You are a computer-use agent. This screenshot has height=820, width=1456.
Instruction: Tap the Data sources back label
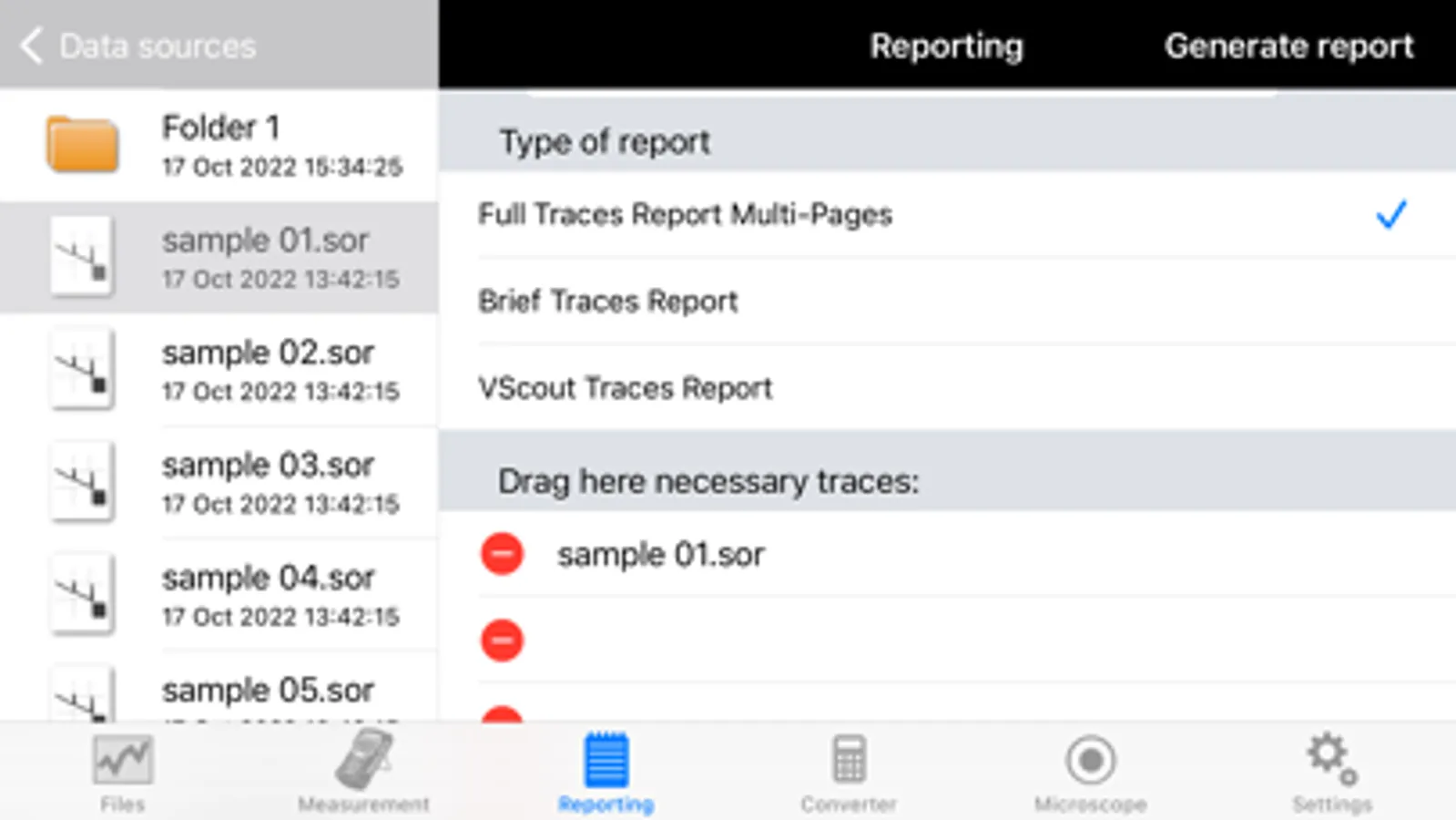(x=158, y=46)
